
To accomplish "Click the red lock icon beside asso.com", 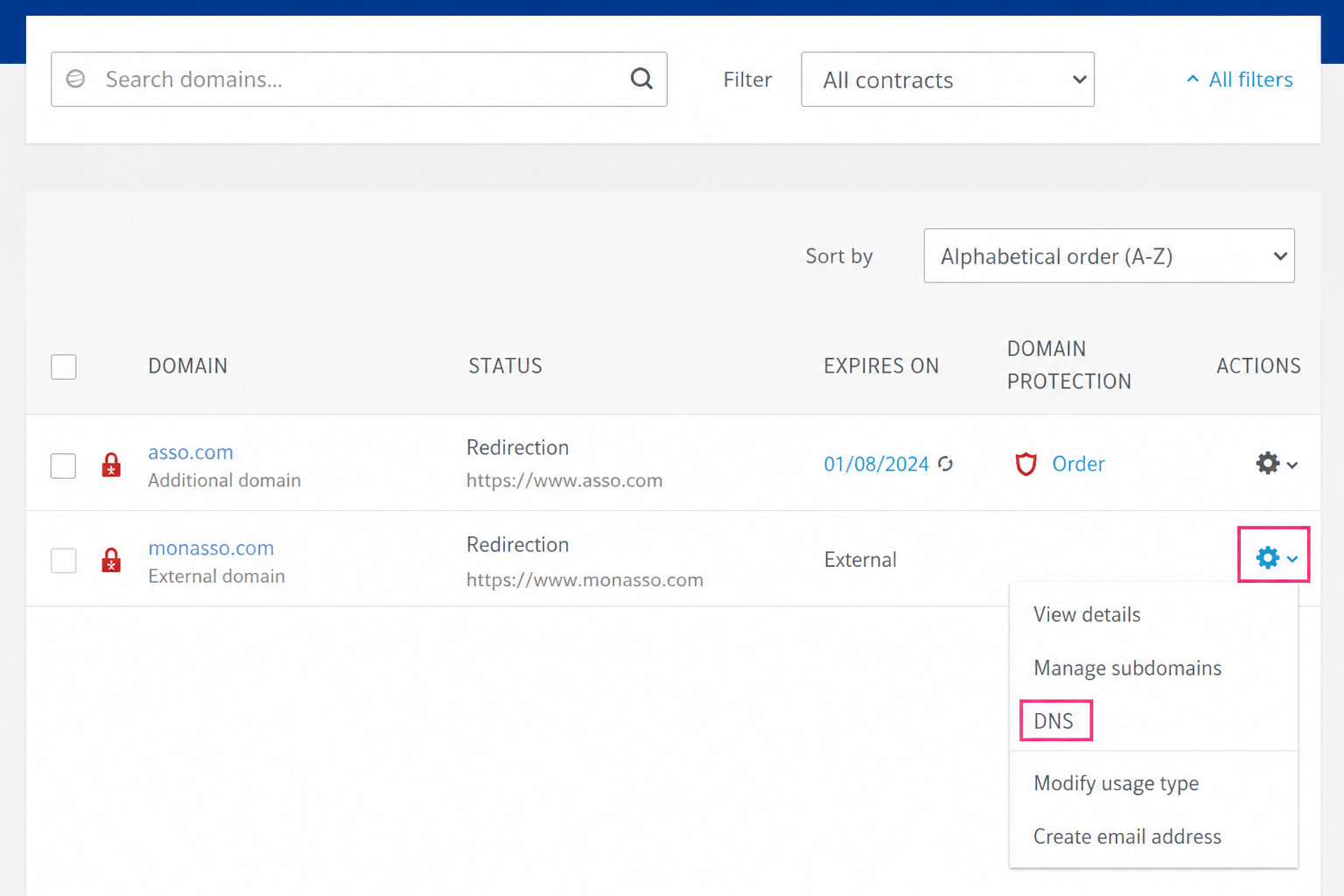I will tap(111, 465).
